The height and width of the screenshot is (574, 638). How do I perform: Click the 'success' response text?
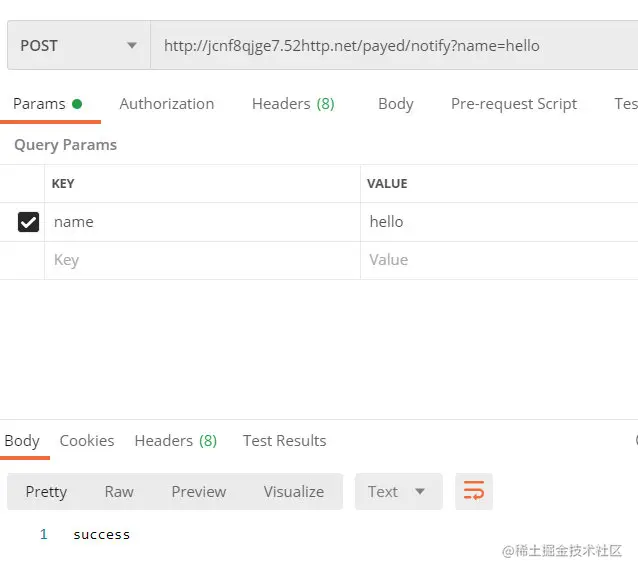(x=102, y=535)
